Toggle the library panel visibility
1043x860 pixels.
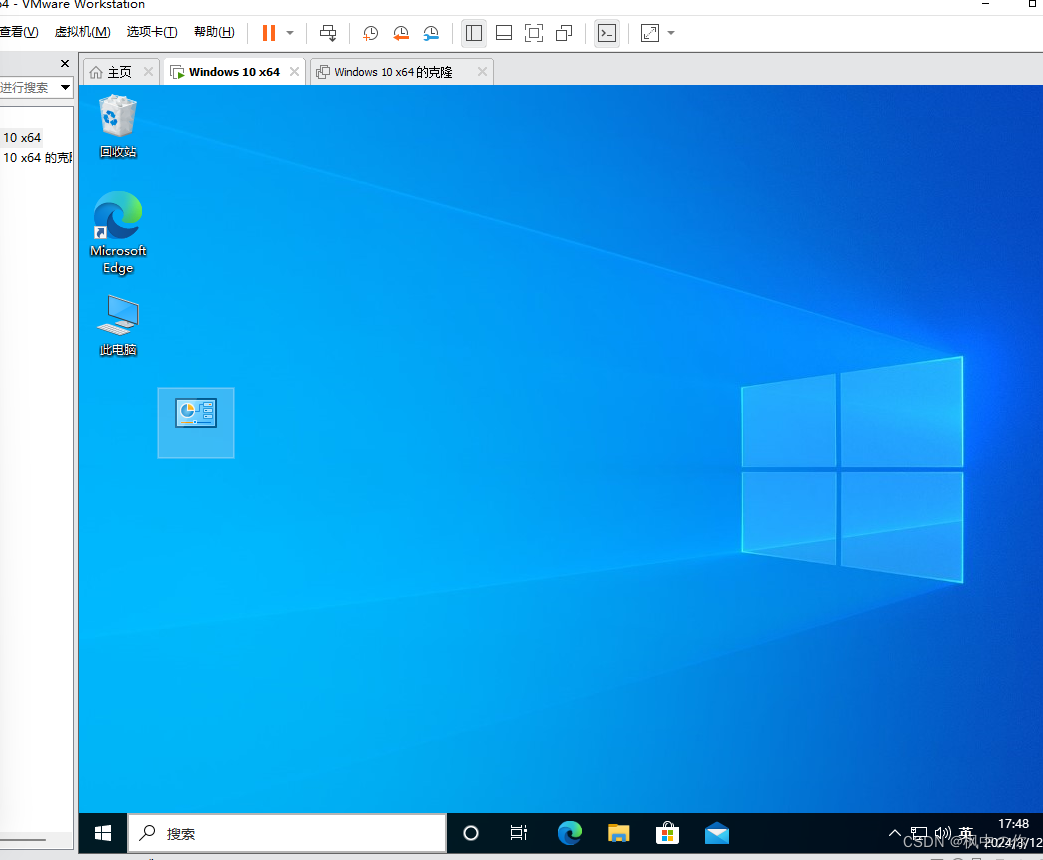click(473, 32)
